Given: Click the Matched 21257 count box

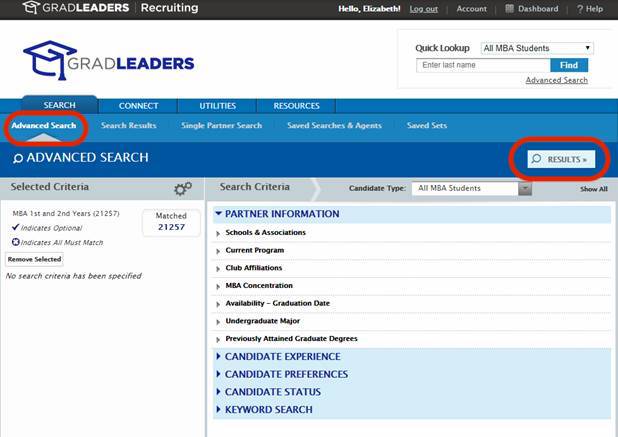Looking at the screenshot, I should (x=171, y=222).
